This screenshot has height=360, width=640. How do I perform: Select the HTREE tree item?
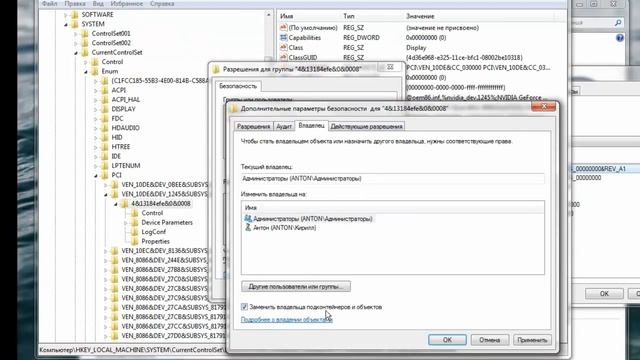click(121, 147)
